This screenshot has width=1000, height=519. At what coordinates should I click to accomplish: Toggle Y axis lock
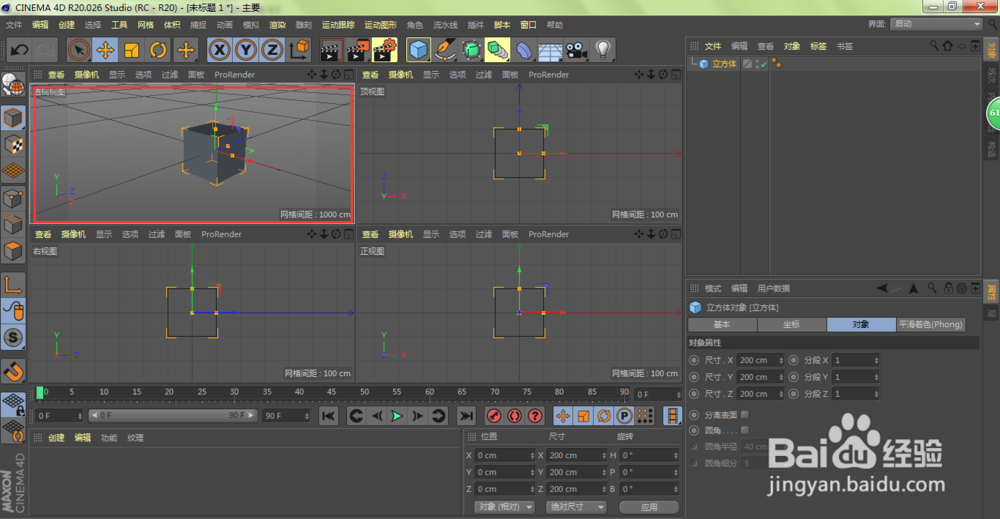246,50
